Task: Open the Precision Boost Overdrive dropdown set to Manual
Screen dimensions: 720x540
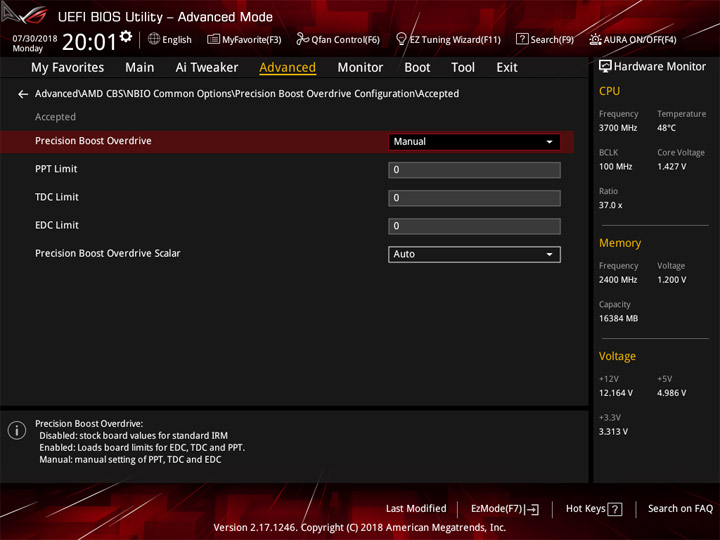Action: (x=474, y=142)
